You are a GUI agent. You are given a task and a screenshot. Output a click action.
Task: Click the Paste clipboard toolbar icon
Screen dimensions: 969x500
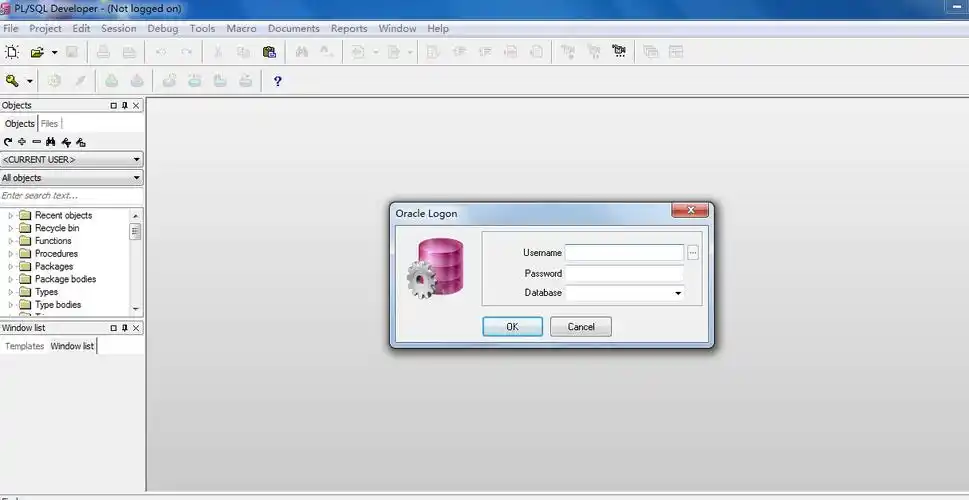269,52
